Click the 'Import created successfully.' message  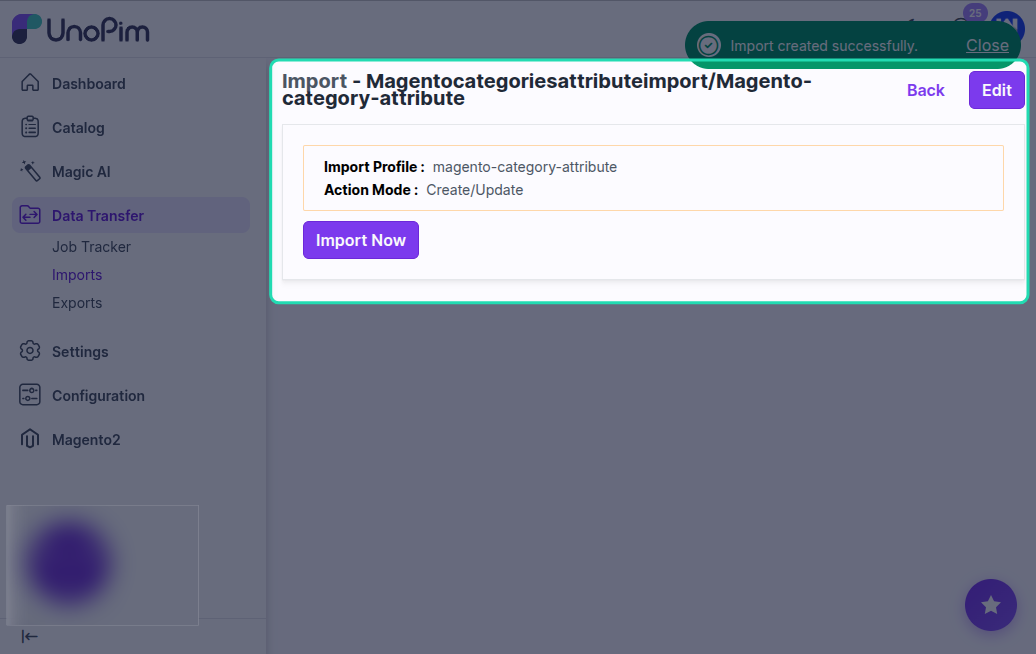click(824, 46)
